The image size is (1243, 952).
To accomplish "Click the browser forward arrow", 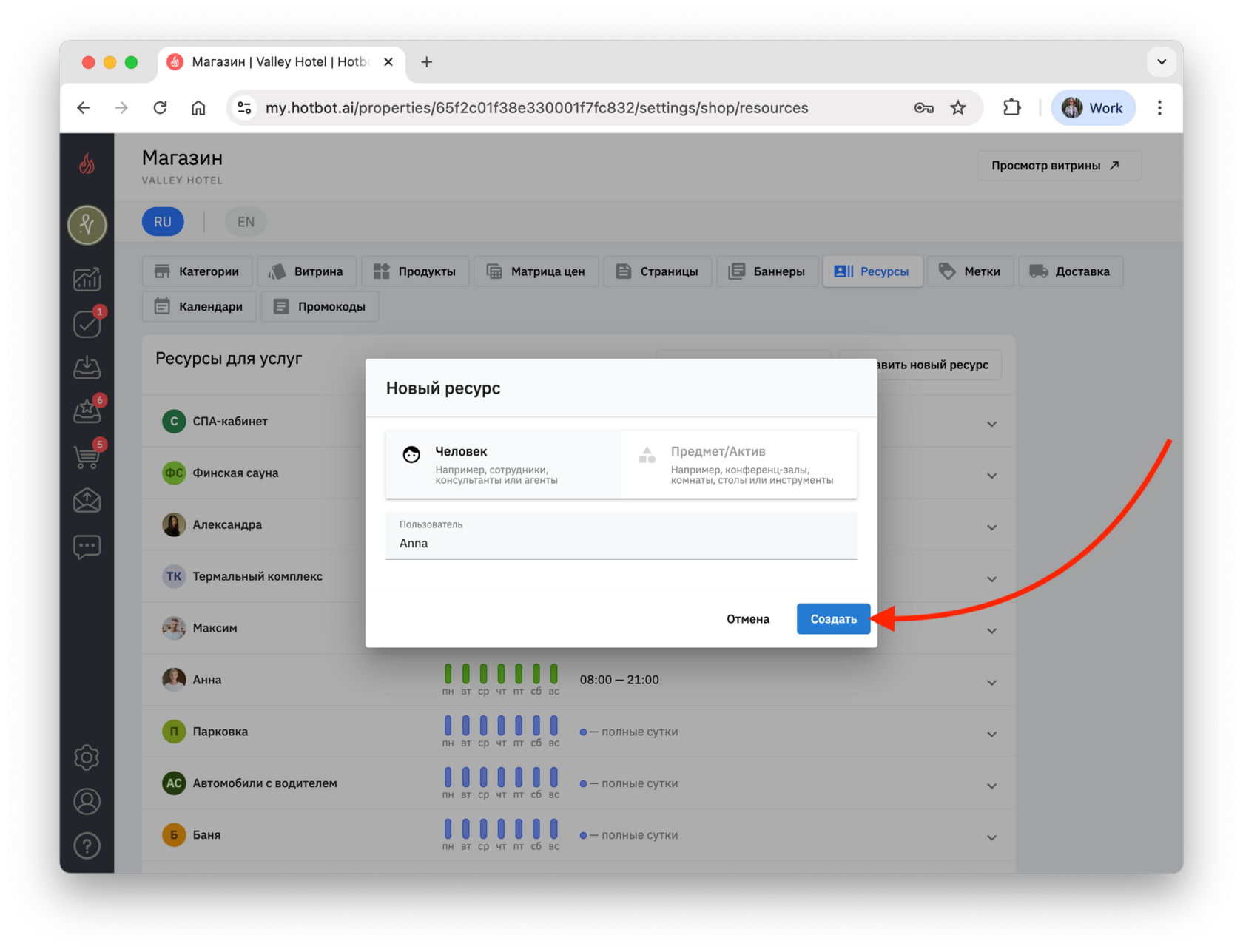I will click(121, 108).
